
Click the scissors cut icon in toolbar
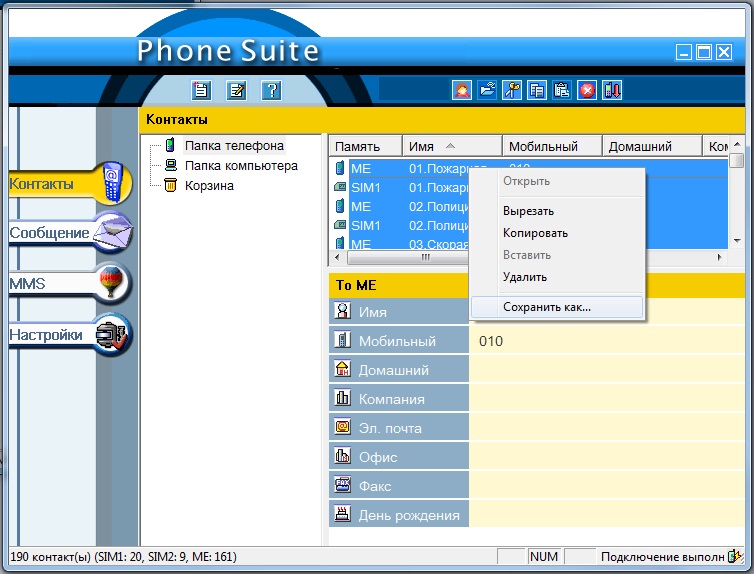[x=512, y=90]
